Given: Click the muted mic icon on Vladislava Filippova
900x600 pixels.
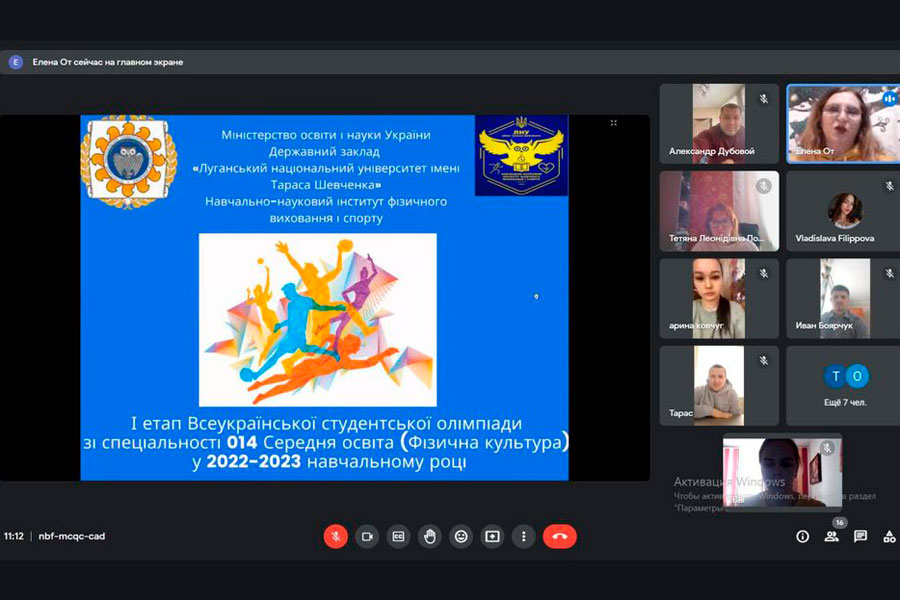Looking at the screenshot, I should tap(889, 186).
